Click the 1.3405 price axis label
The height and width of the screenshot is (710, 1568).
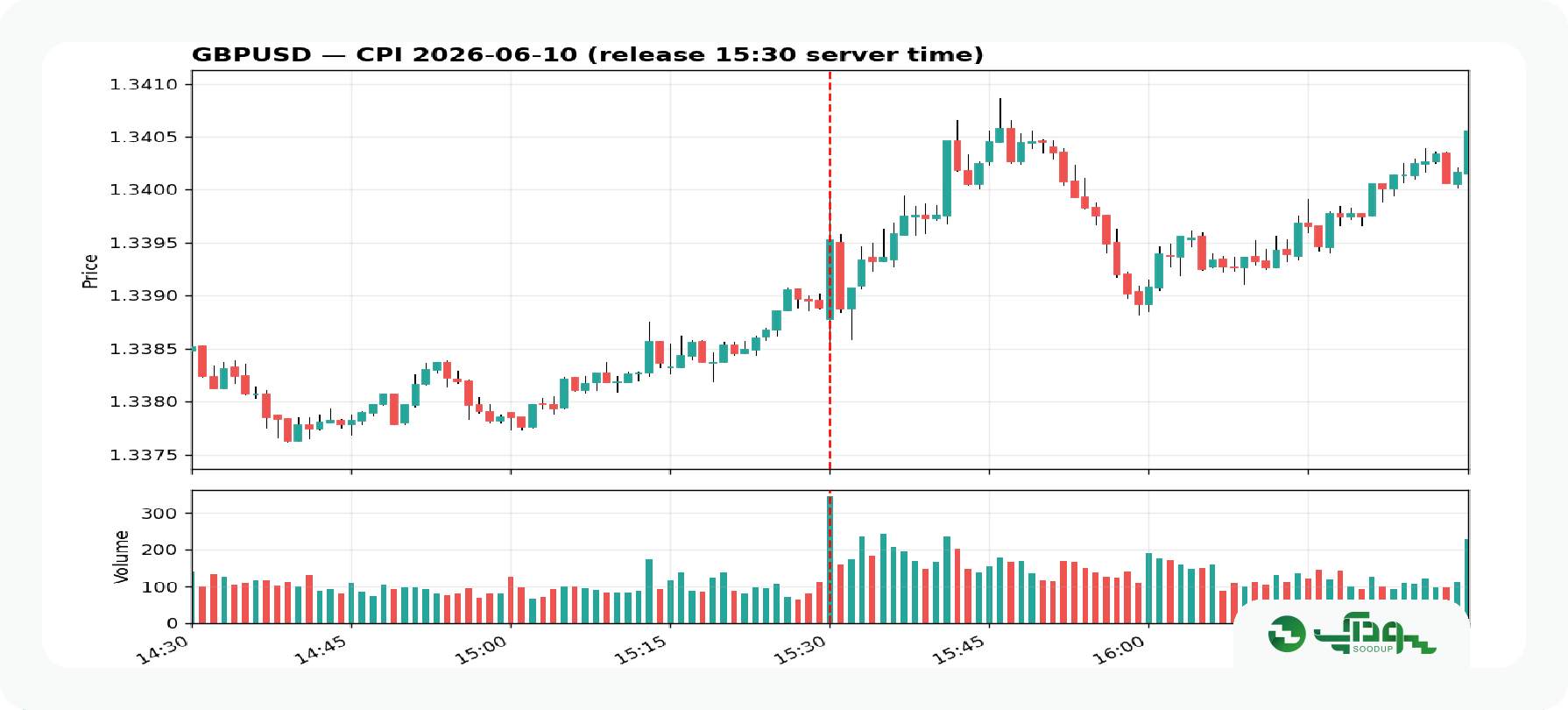tap(144, 137)
